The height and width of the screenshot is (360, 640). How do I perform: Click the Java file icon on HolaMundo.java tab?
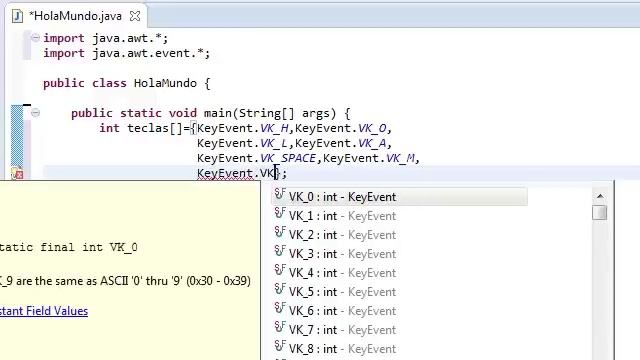pos(18,16)
